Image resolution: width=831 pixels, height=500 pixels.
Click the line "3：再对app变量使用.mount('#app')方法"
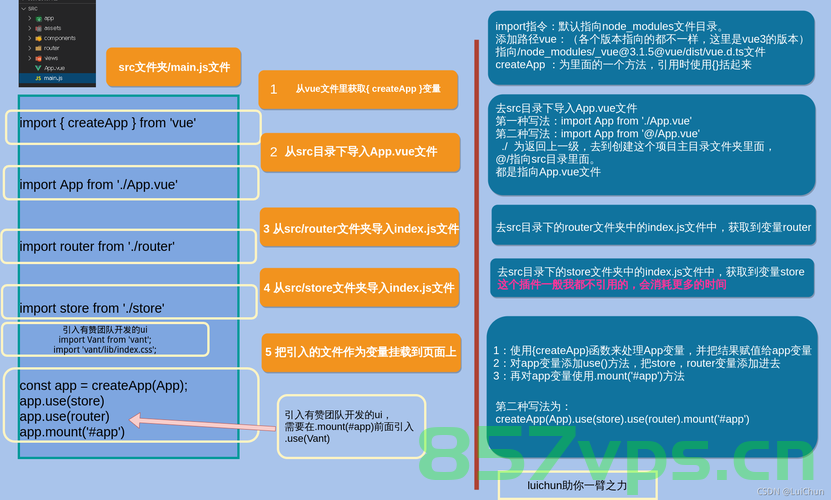(589, 376)
